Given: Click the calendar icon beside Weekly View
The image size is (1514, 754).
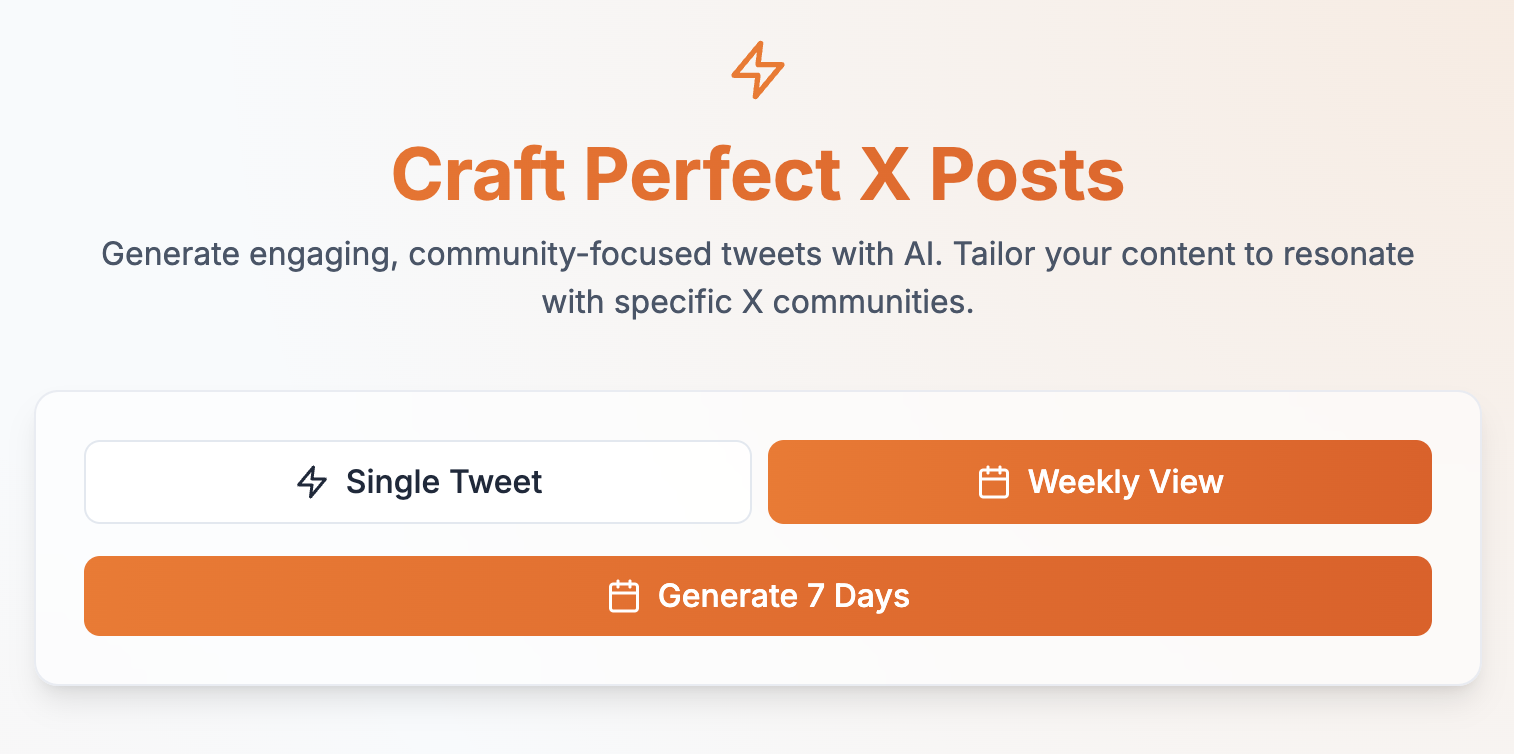Looking at the screenshot, I should pyautogui.click(x=993, y=482).
